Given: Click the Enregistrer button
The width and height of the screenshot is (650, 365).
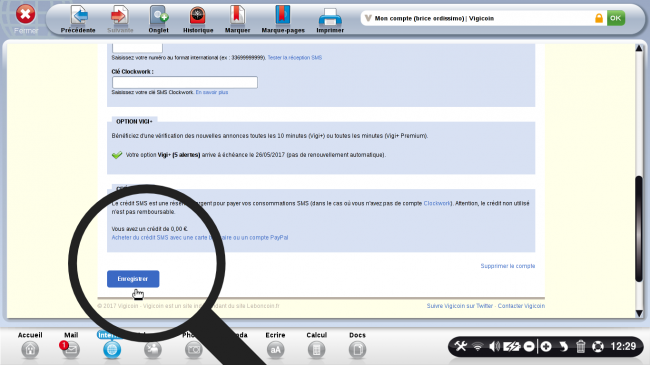Looking at the screenshot, I should [x=133, y=279].
